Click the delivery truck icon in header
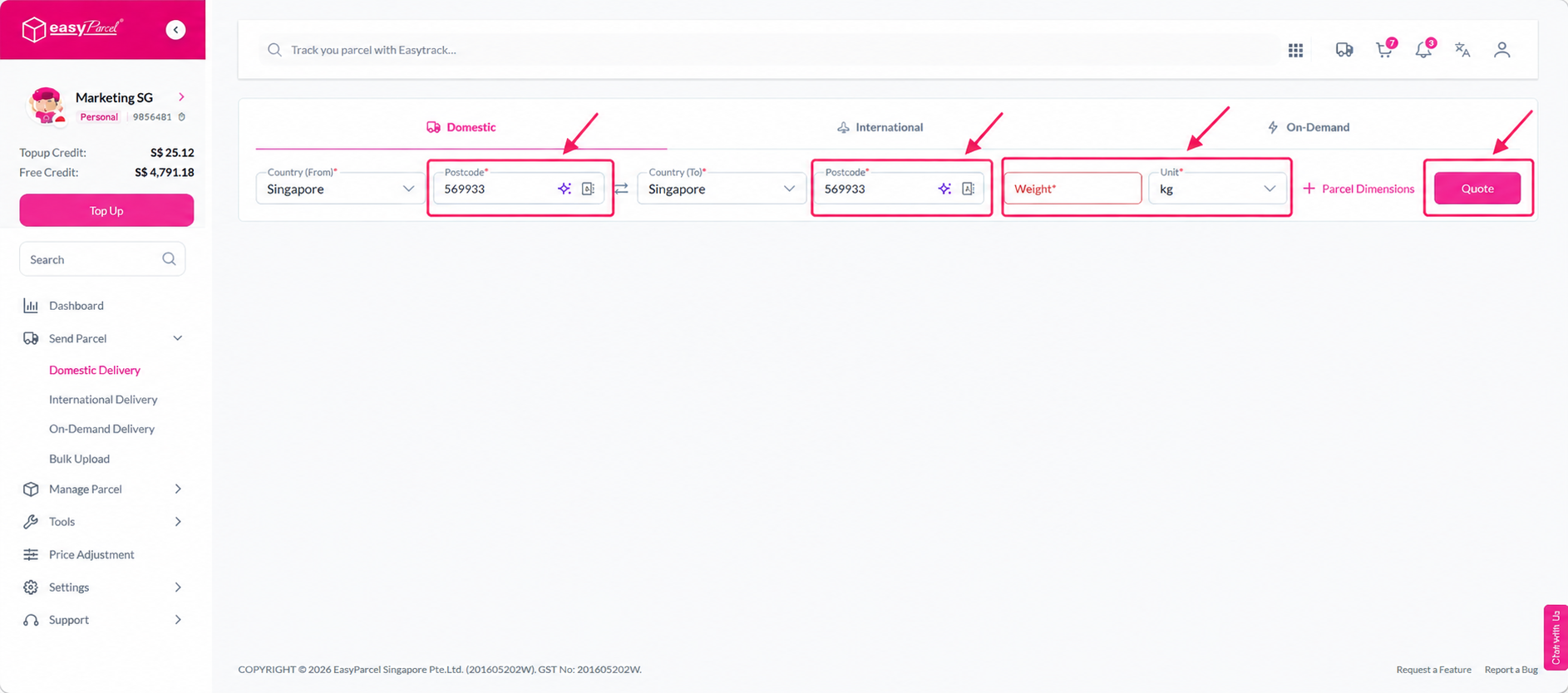1568x693 pixels. pos(1344,50)
